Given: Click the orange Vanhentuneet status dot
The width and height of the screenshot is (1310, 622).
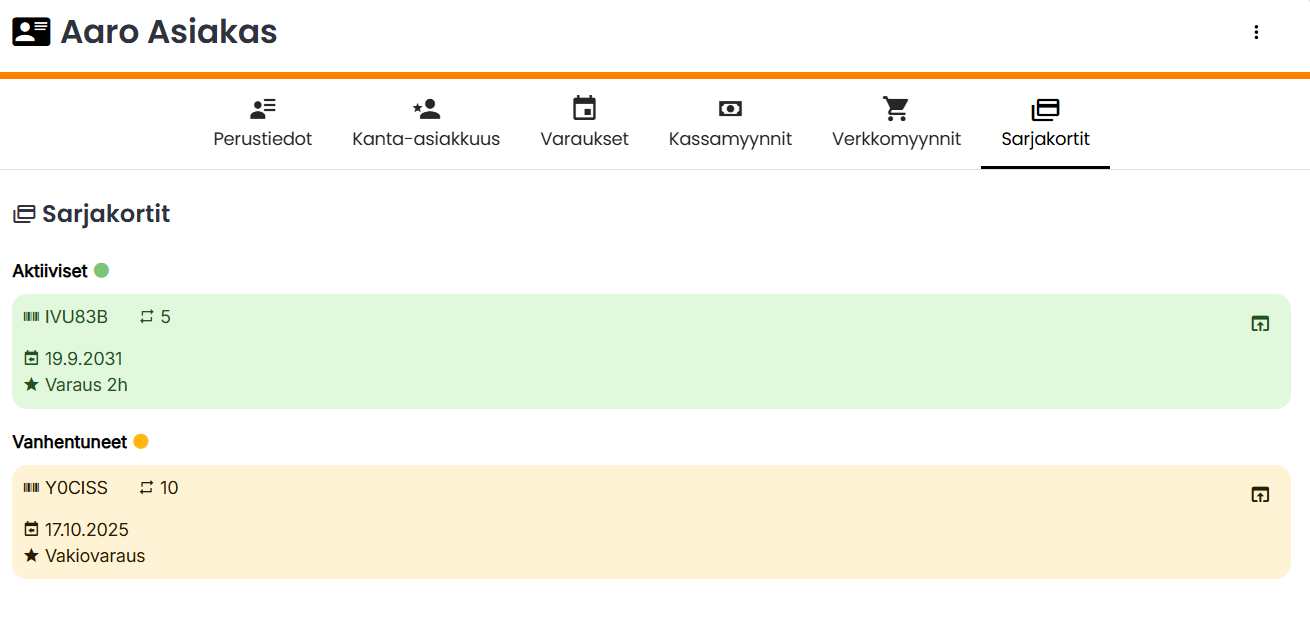Looking at the screenshot, I should tap(141, 441).
